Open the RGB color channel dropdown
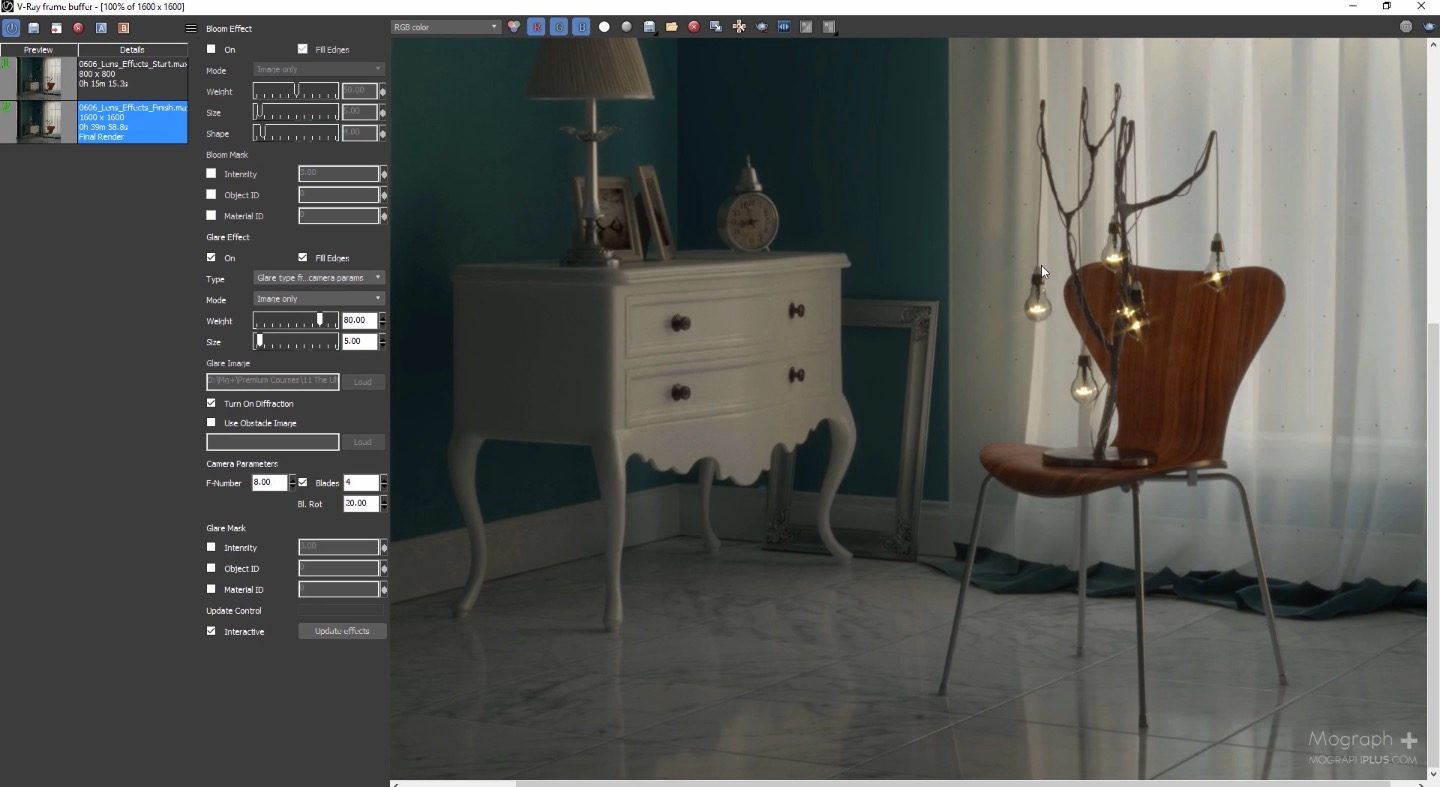The image size is (1440, 787). coord(446,27)
